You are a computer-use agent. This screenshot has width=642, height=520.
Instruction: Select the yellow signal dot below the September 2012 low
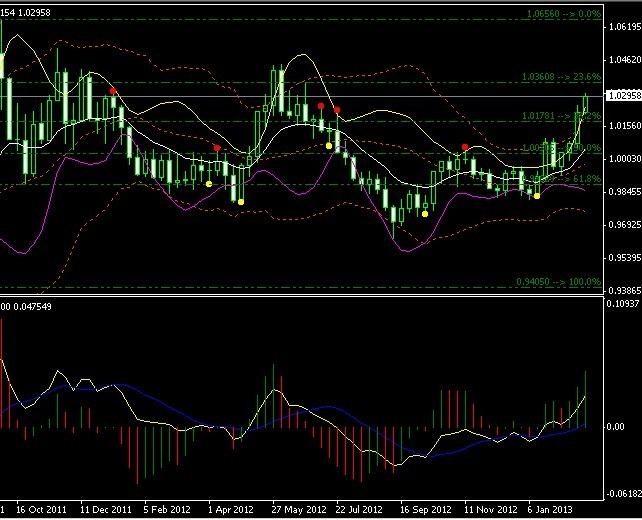(x=425, y=214)
